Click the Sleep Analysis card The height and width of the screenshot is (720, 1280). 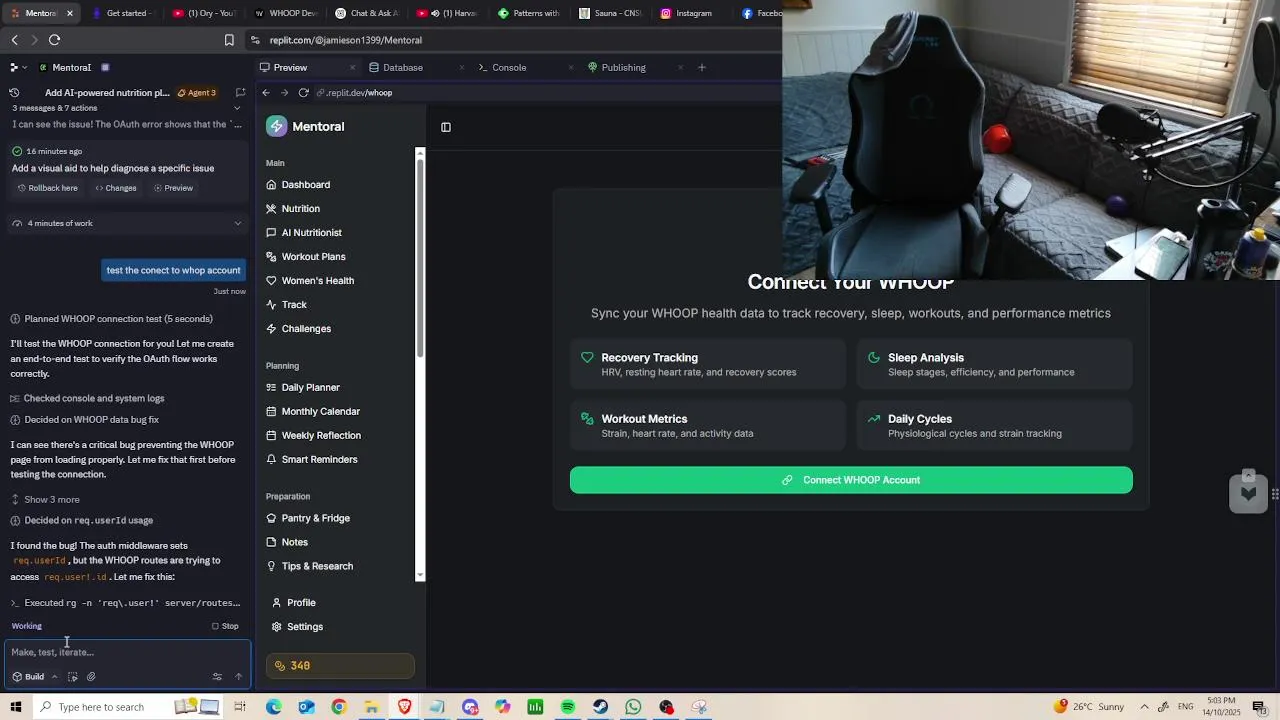tap(995, 365)
